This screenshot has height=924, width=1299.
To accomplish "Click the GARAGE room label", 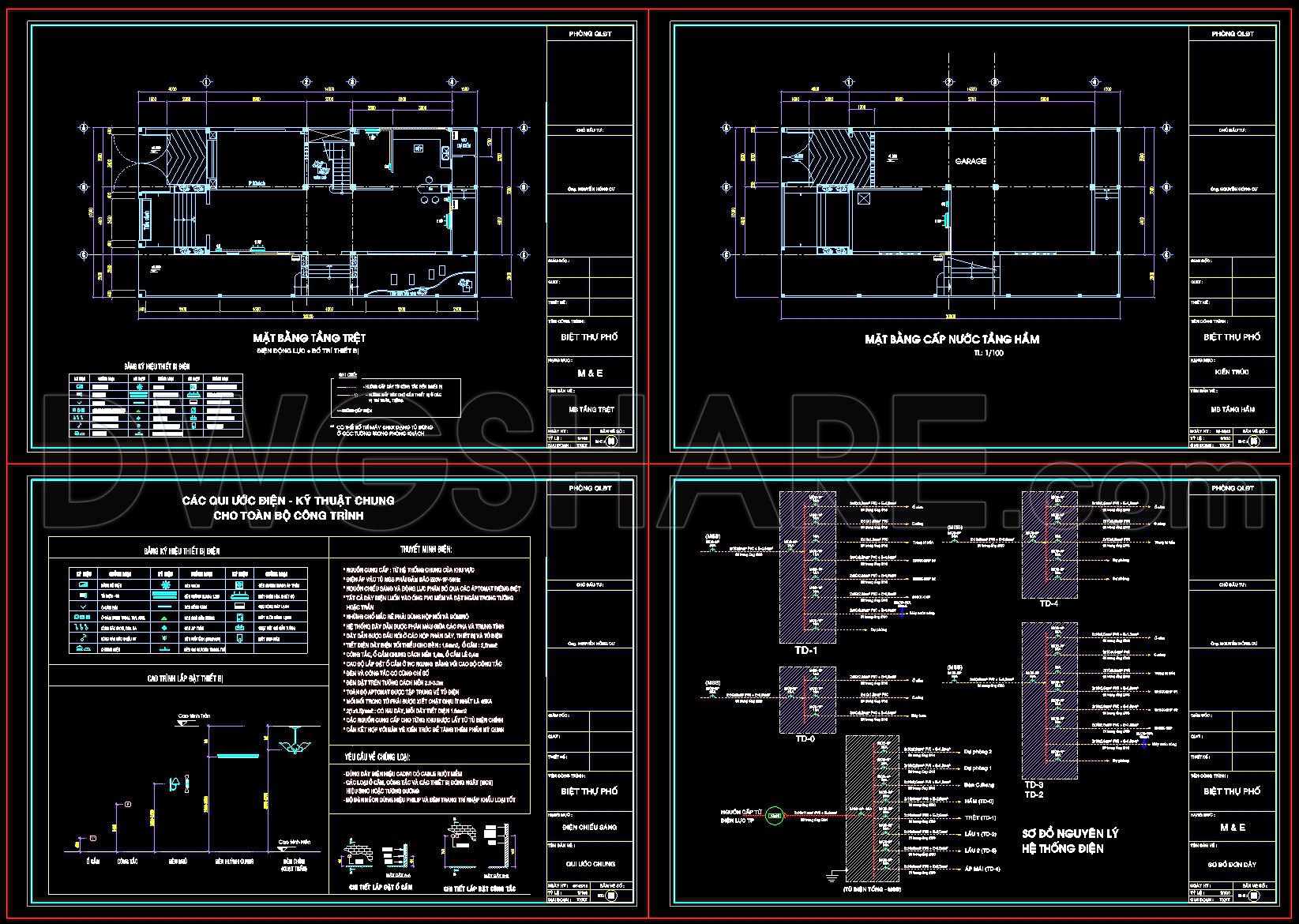I will (x=970, y=161).
